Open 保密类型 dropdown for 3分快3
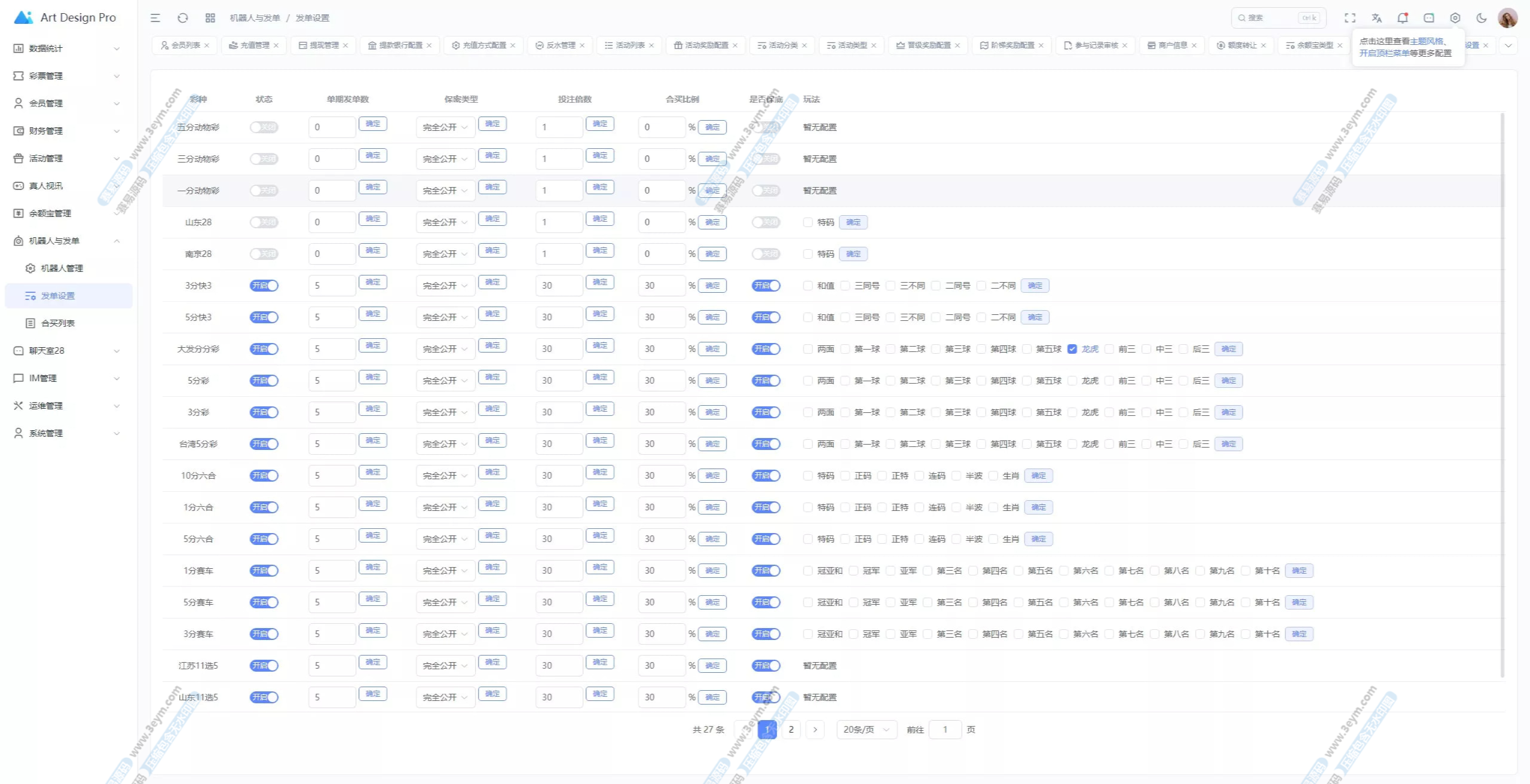1530x784 pixels. tap(445, 286)
